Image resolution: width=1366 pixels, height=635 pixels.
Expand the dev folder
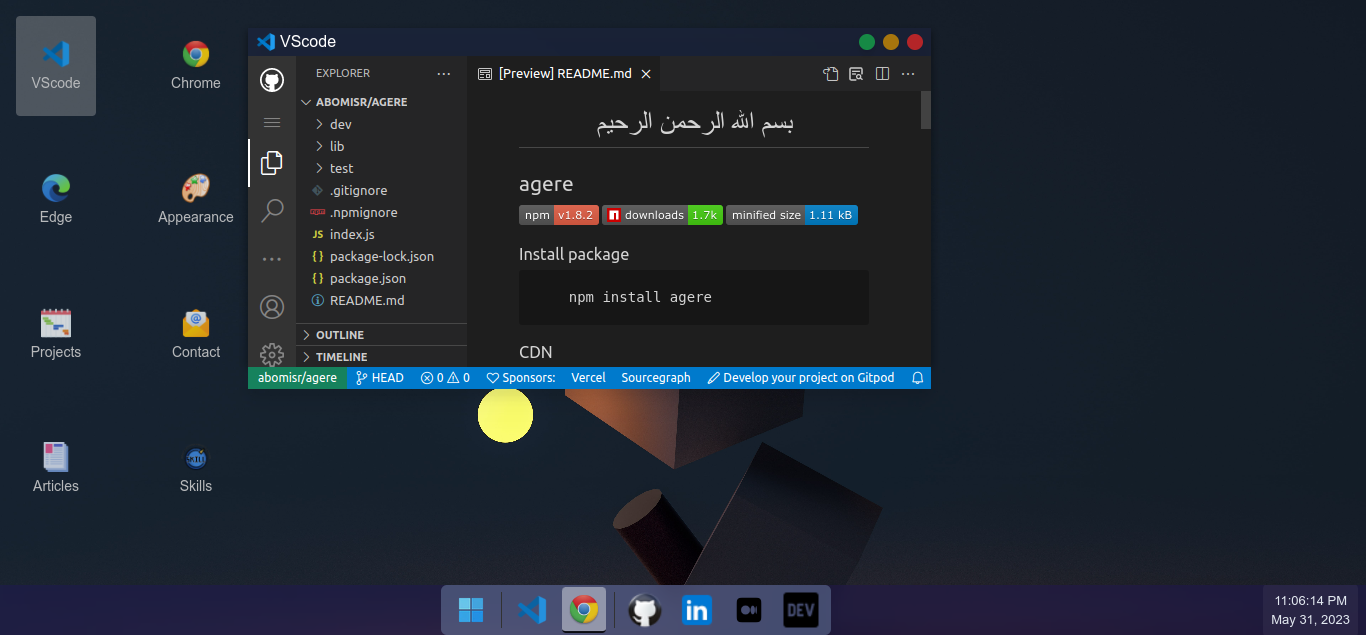click(x=382, y=124)
